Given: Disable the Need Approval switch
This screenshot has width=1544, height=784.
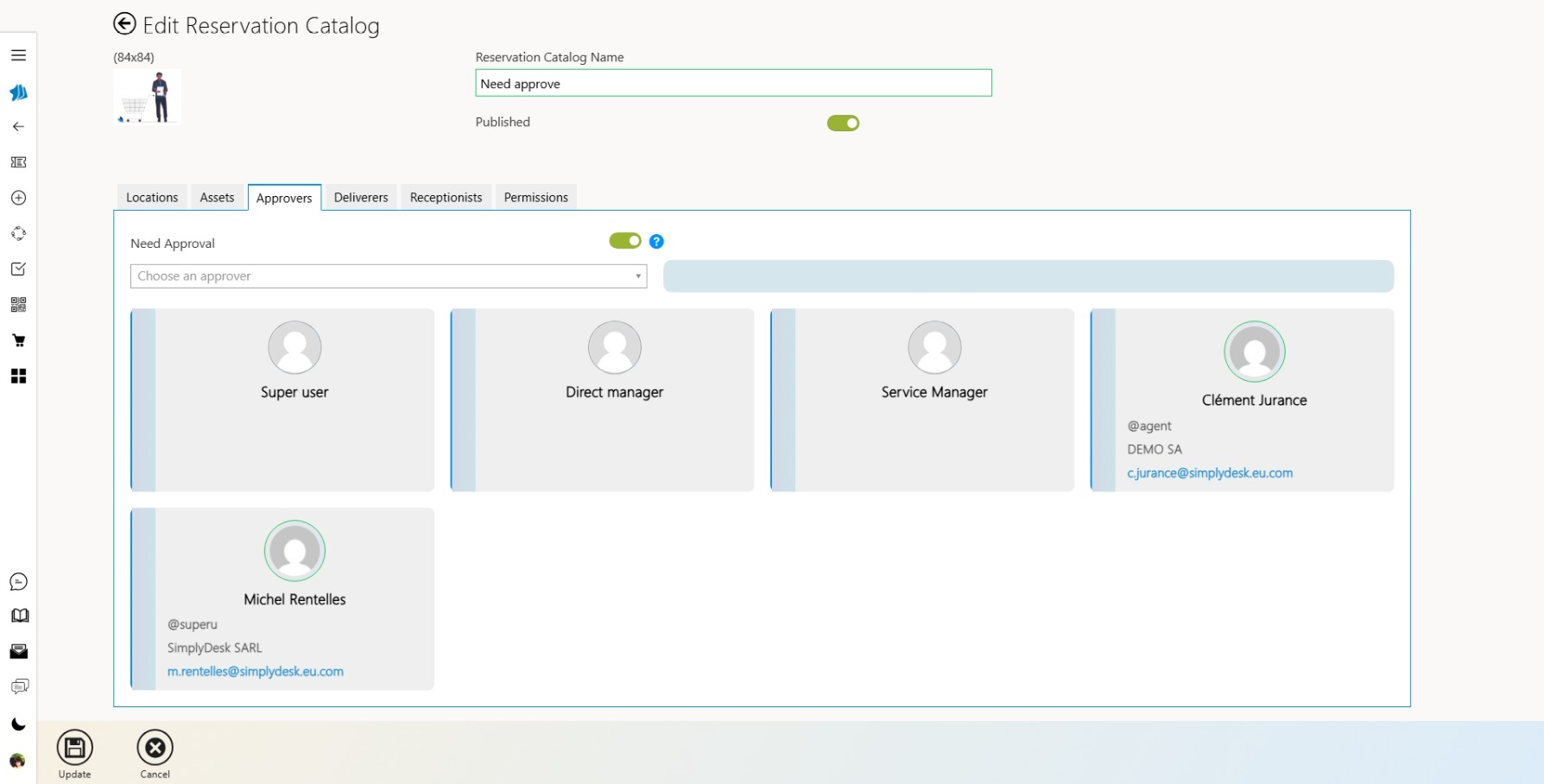Looking at the screenshot, I should click(624, 241).
